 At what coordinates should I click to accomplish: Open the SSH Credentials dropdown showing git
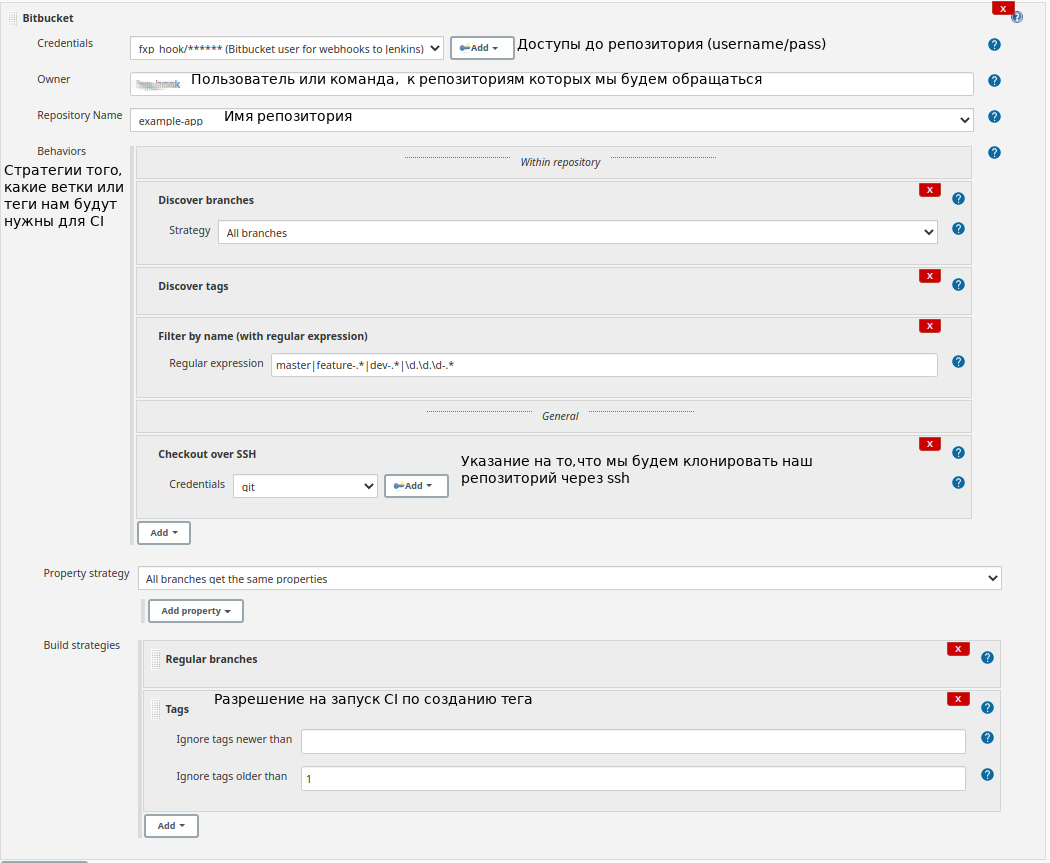[x=305, y=485]
